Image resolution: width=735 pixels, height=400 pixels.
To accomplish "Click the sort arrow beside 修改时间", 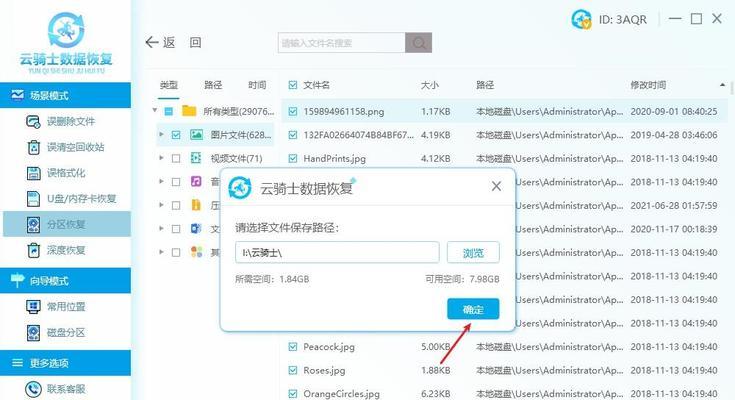I will pos(722,85).
